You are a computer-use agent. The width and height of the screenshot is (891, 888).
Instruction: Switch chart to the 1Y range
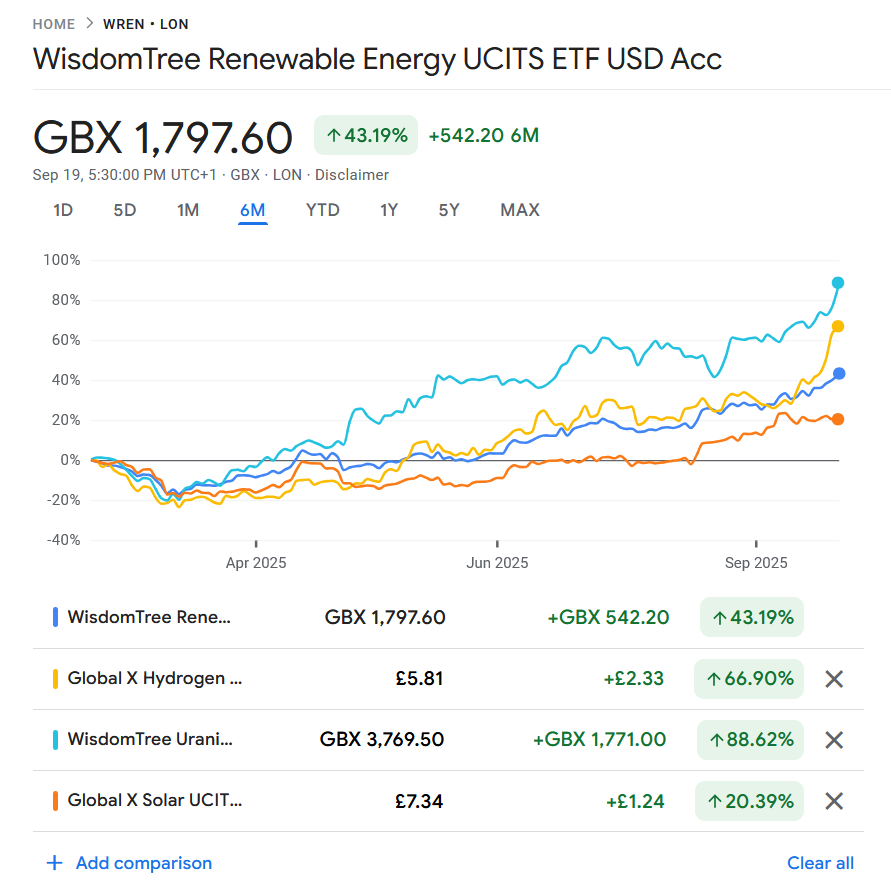click(389, 210)
